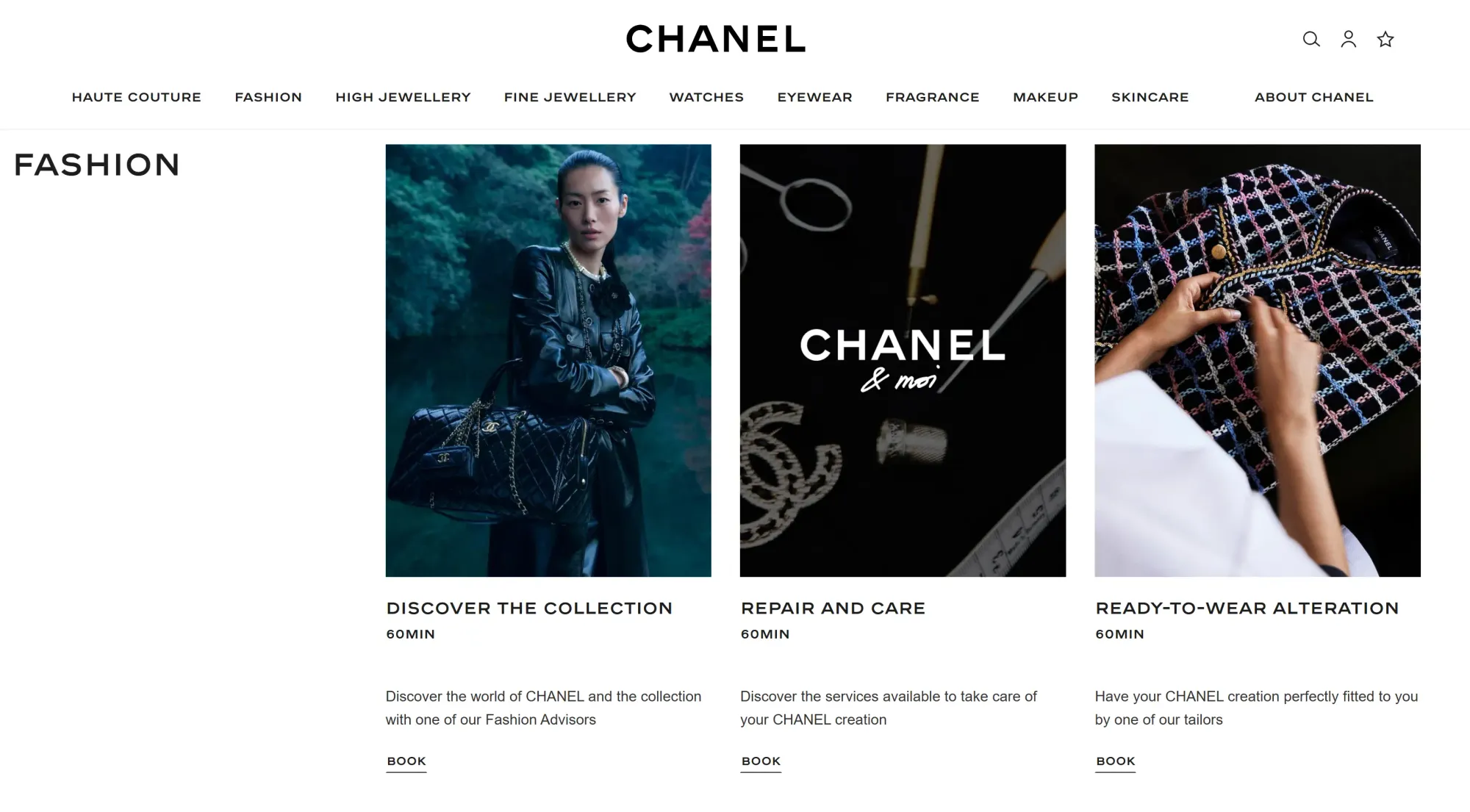Image resolution: width=1470 pixels, height=812 pixels.
Task: Open the Makeup menu item
Action: pos(1045,97)
